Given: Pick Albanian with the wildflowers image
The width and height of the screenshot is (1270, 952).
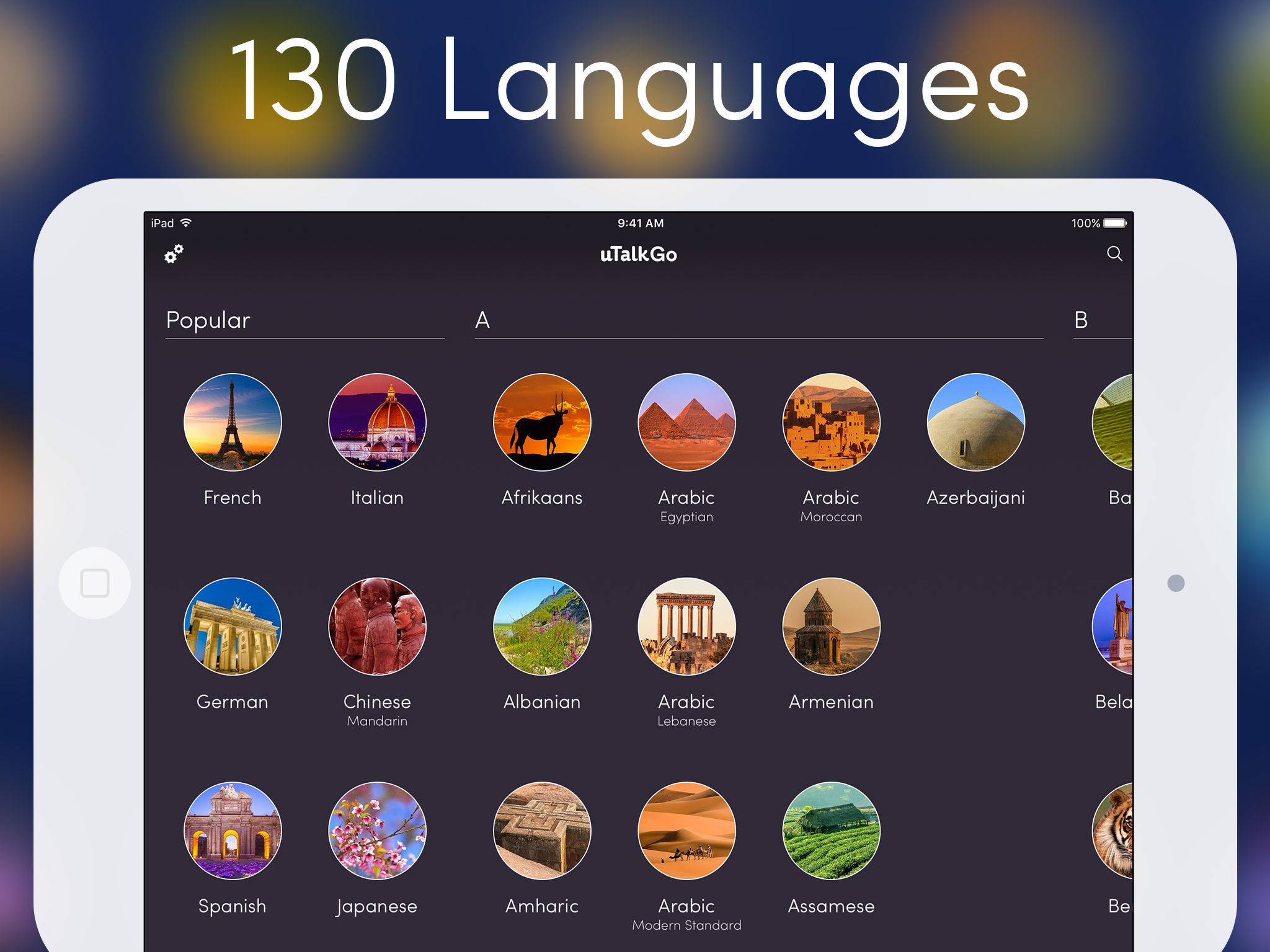Looking at the screenshot, I should 542,626.
